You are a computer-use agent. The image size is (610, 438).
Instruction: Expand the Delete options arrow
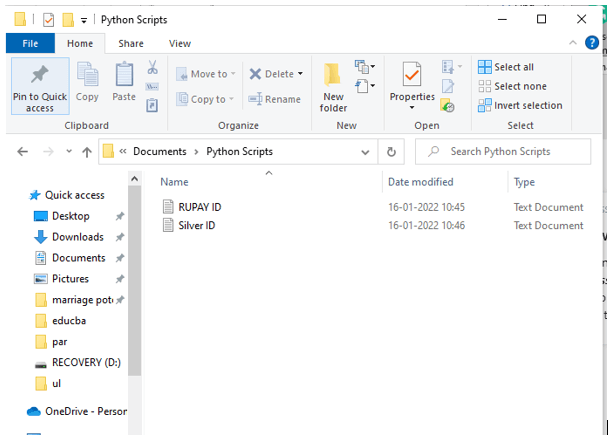click(x=300, y=74)
